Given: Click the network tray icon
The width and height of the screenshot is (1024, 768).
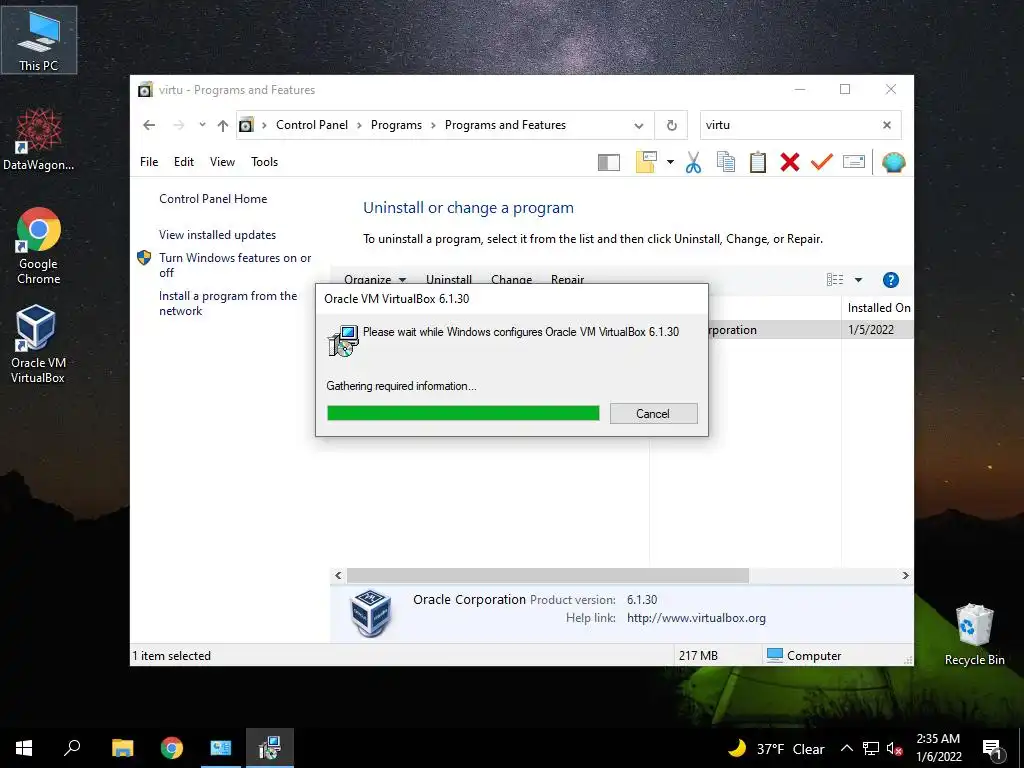Looking at the screenshot, I should click(871, 749).
